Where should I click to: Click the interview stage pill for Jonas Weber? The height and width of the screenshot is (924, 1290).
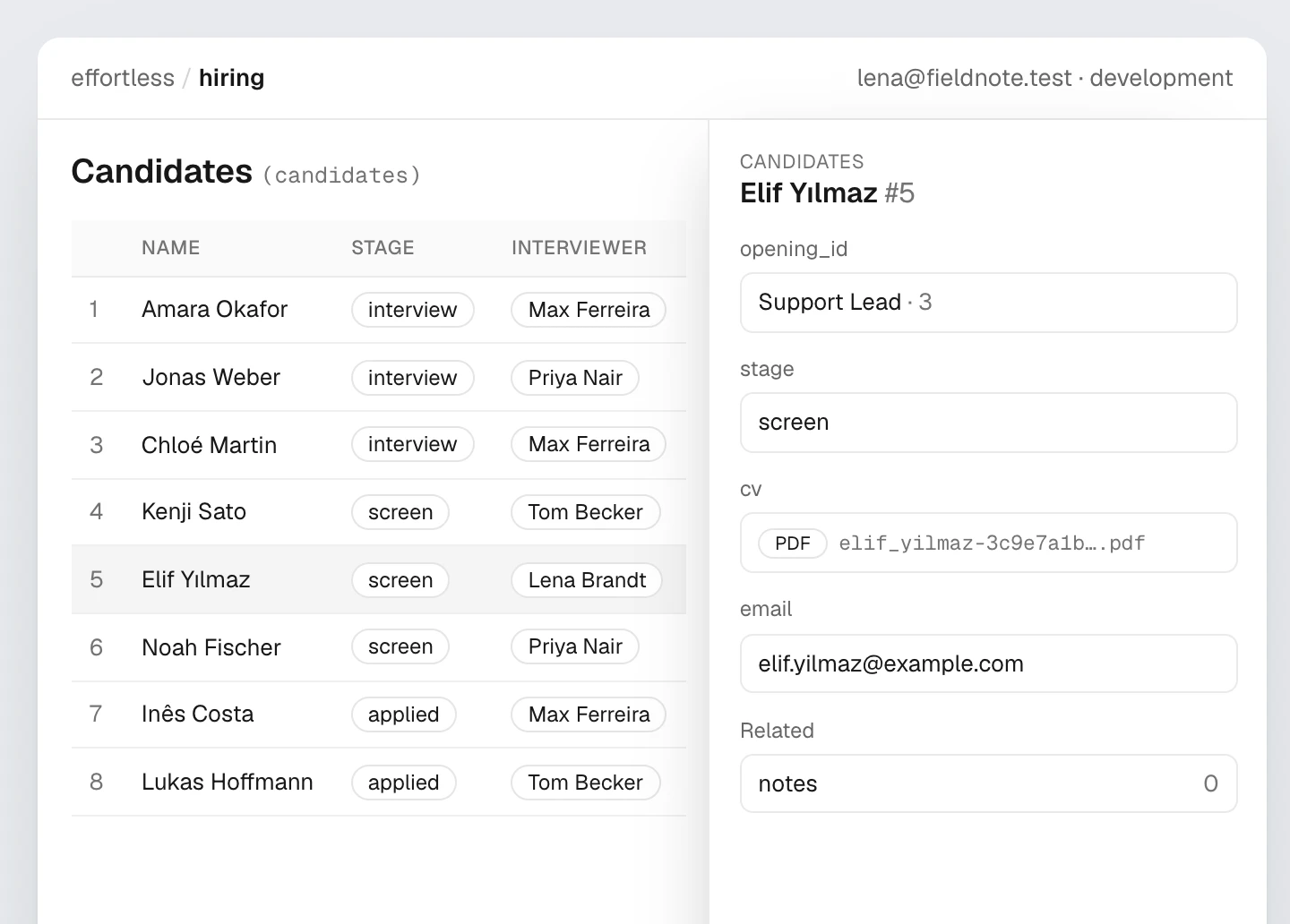[412, 378]
